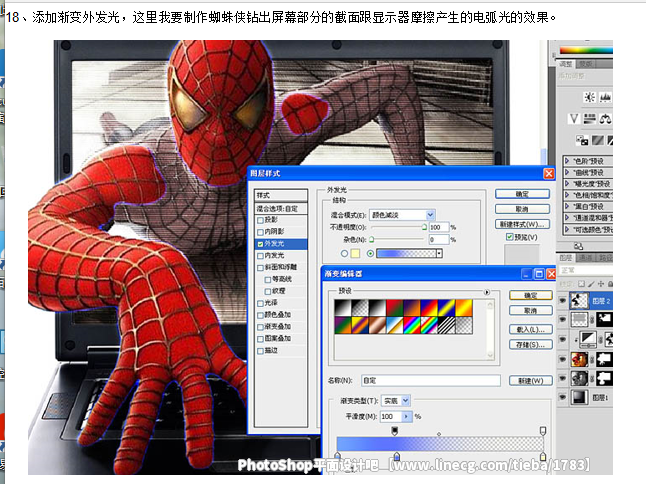Switch to the 蒙版 masks tab
This screenshot has height=484, width=646.
click(x=585, y=64)
